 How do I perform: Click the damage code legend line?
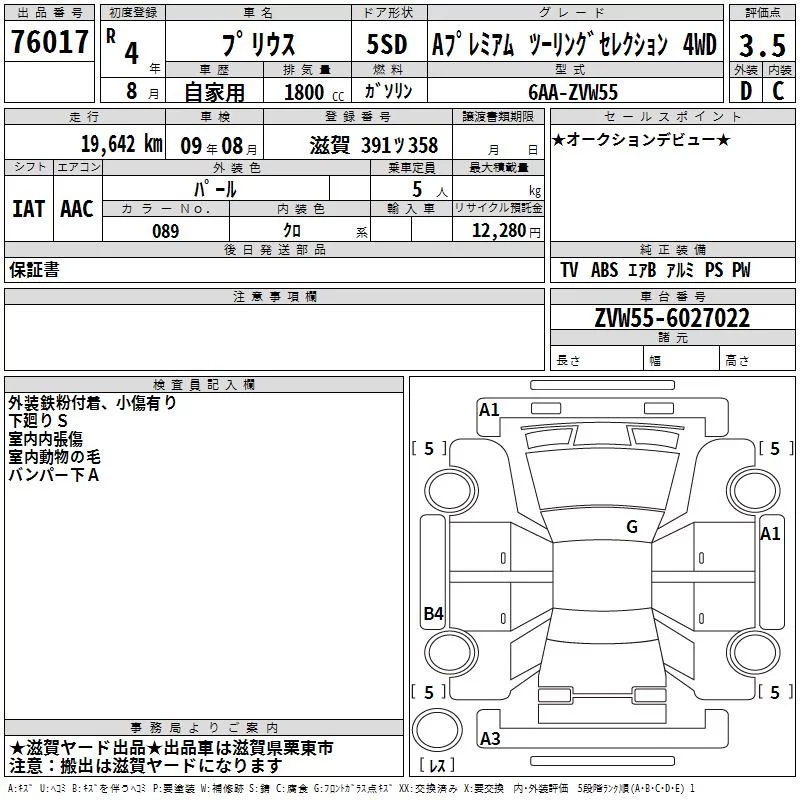352,789
